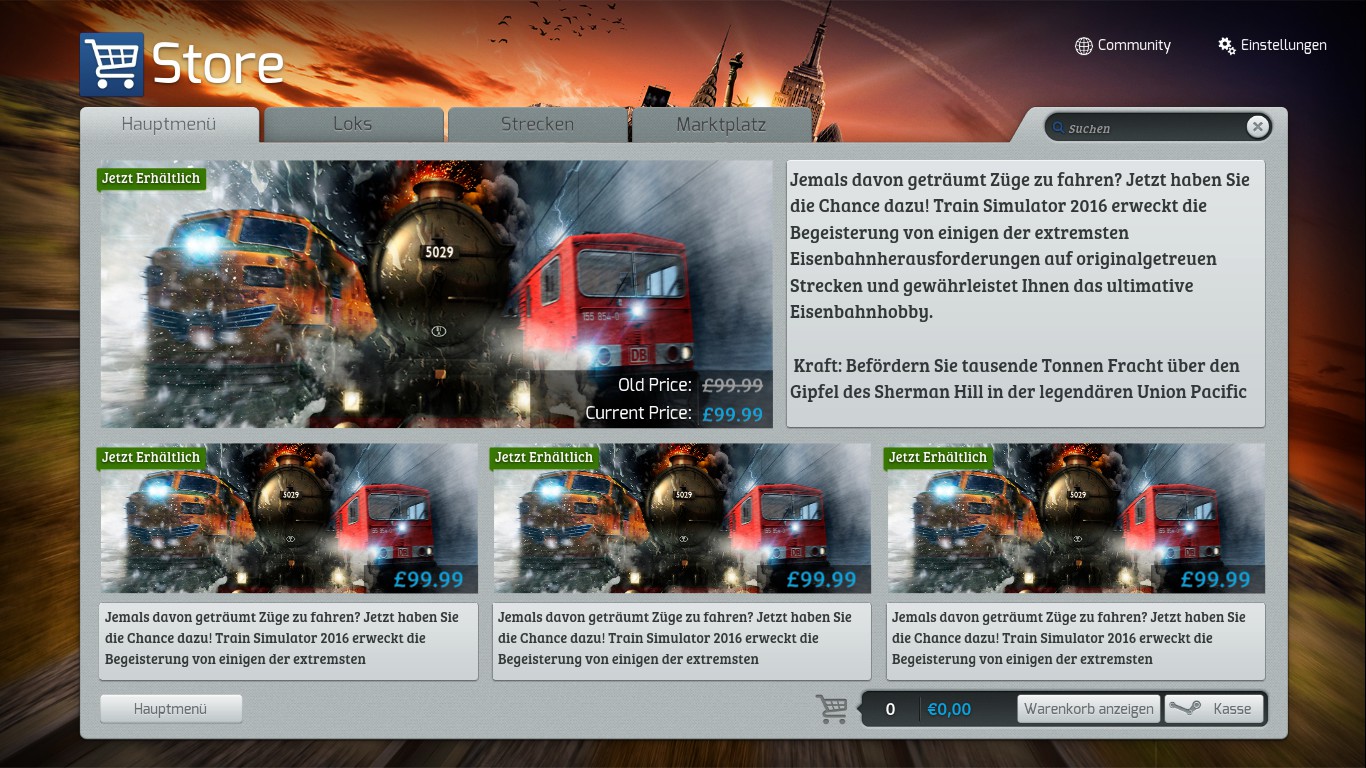Open the large featured Train Simulator banner
Viewport: 1366px width, 768px height.
(x=436, y=294)
